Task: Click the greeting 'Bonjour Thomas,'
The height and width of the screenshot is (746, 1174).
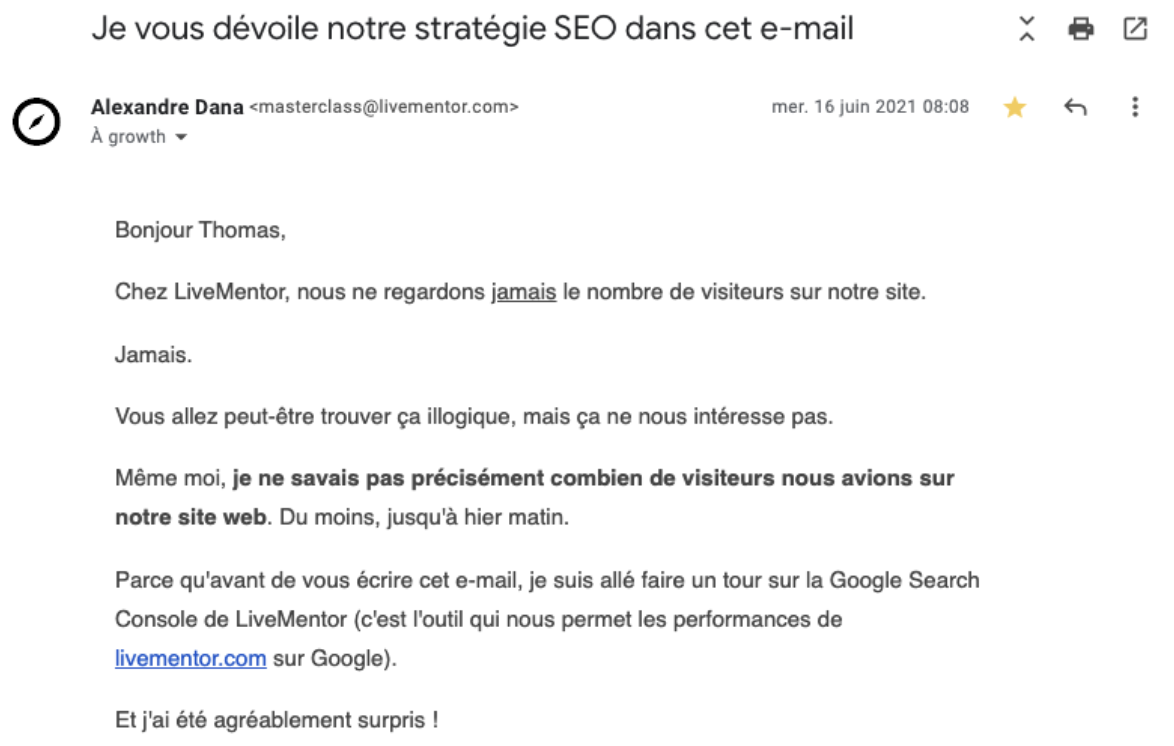Action: tap(200, 231)
